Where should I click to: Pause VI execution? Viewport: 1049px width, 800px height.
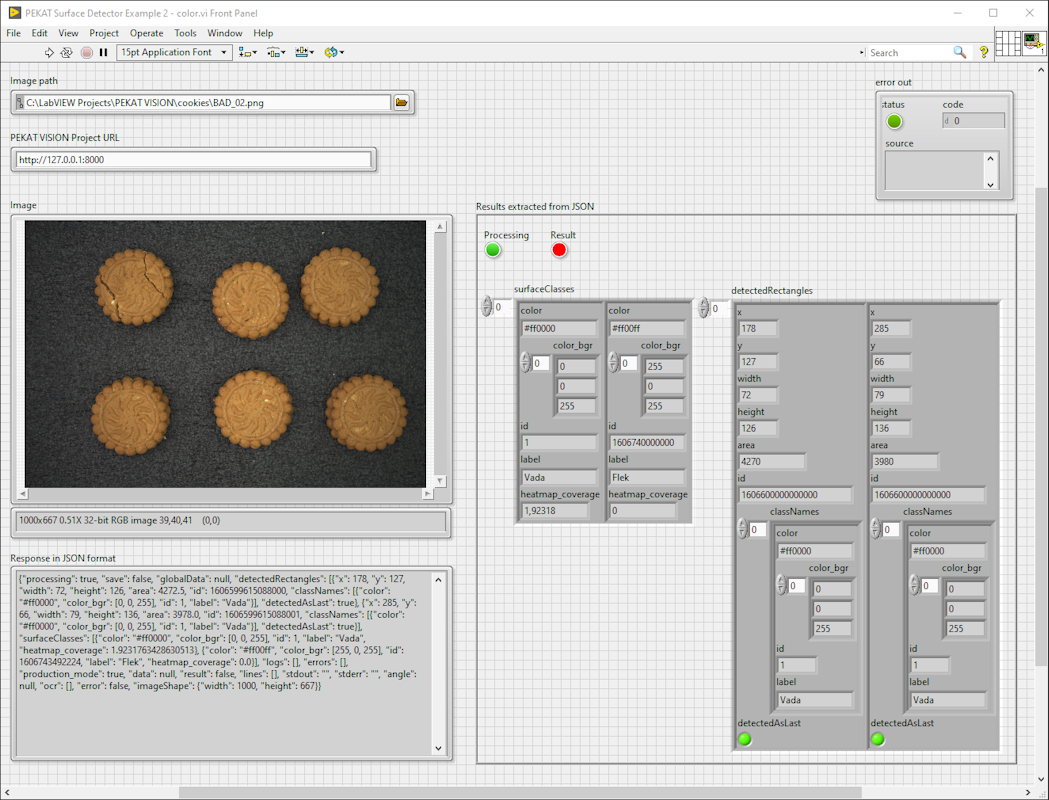point(103,52)
